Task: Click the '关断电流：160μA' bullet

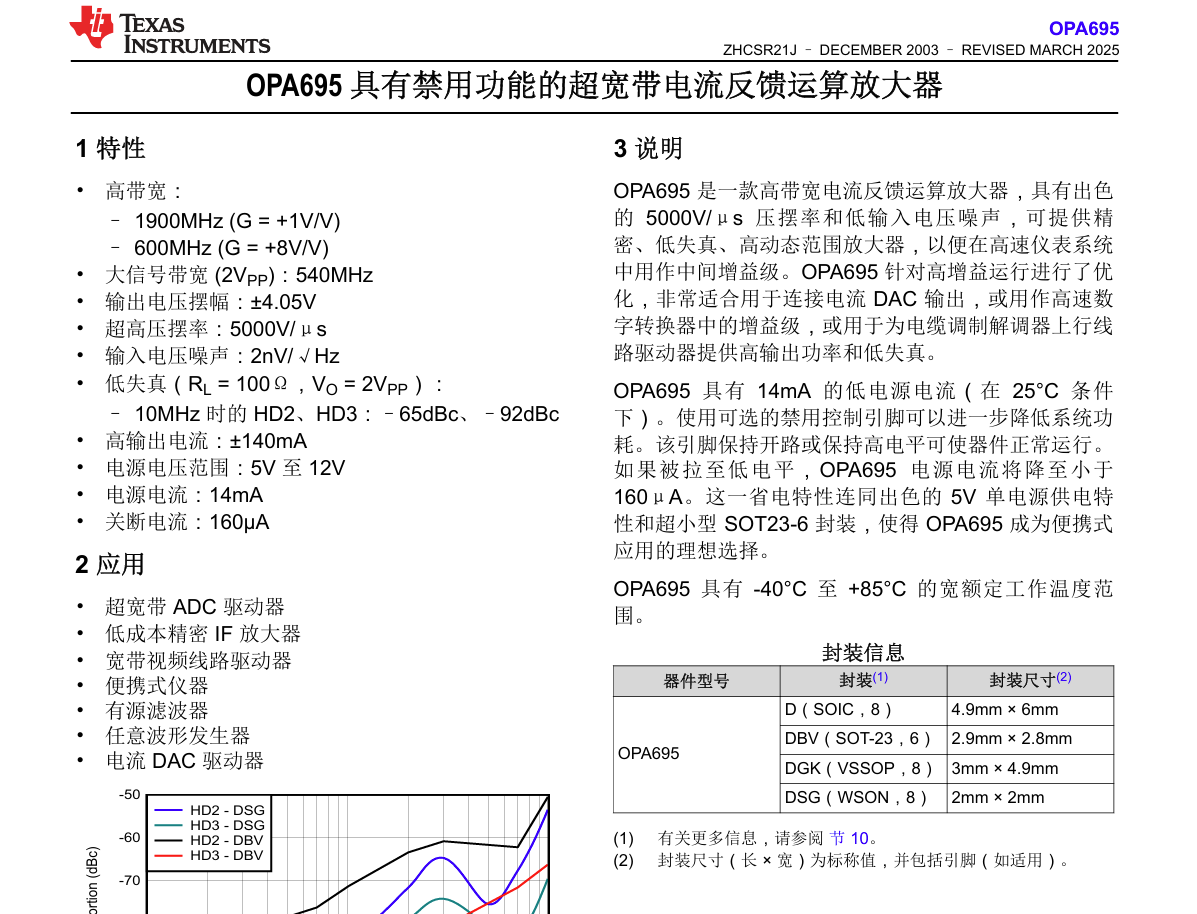Action: pos(187,522)
